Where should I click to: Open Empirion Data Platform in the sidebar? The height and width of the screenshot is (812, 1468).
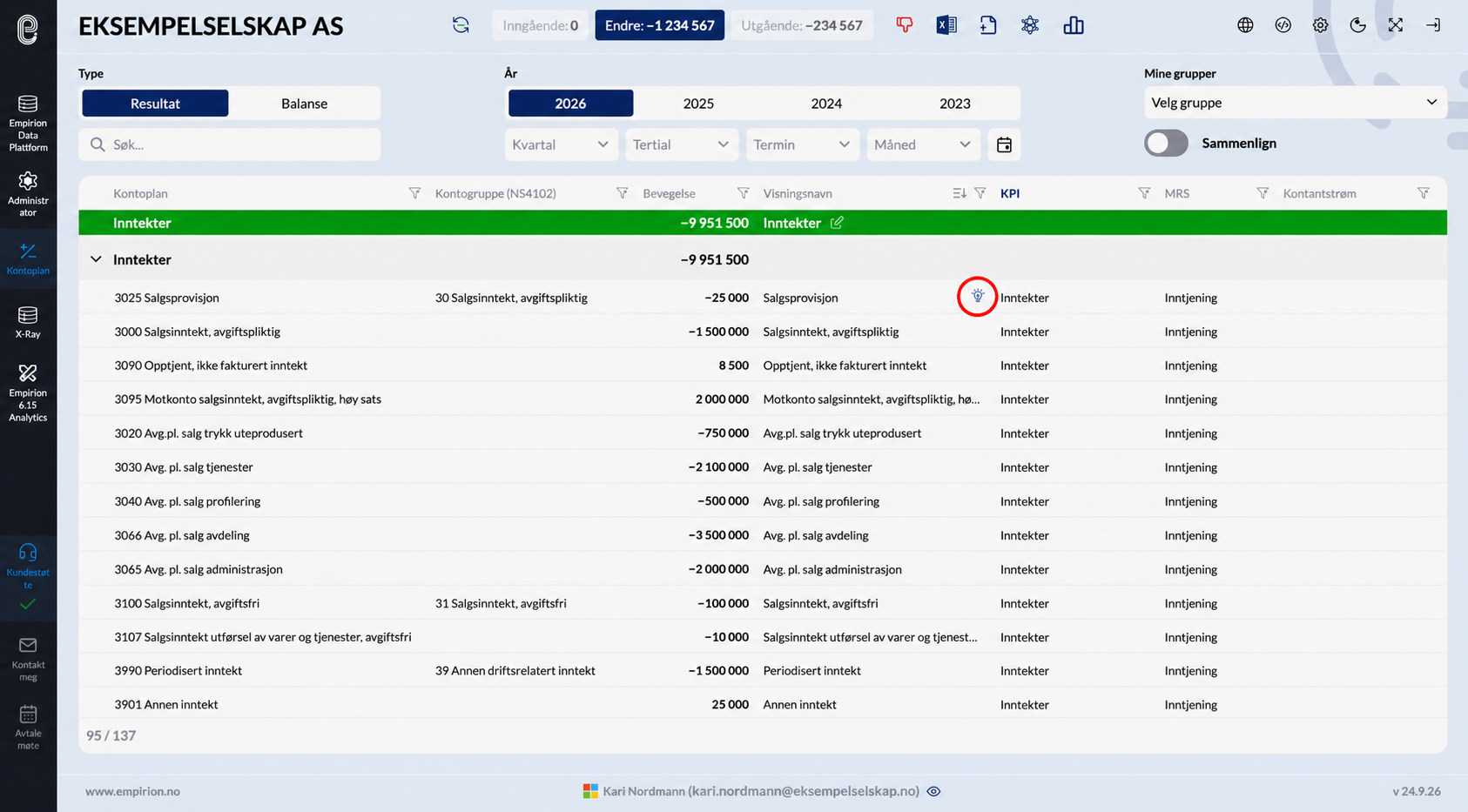tap(28, 124)
